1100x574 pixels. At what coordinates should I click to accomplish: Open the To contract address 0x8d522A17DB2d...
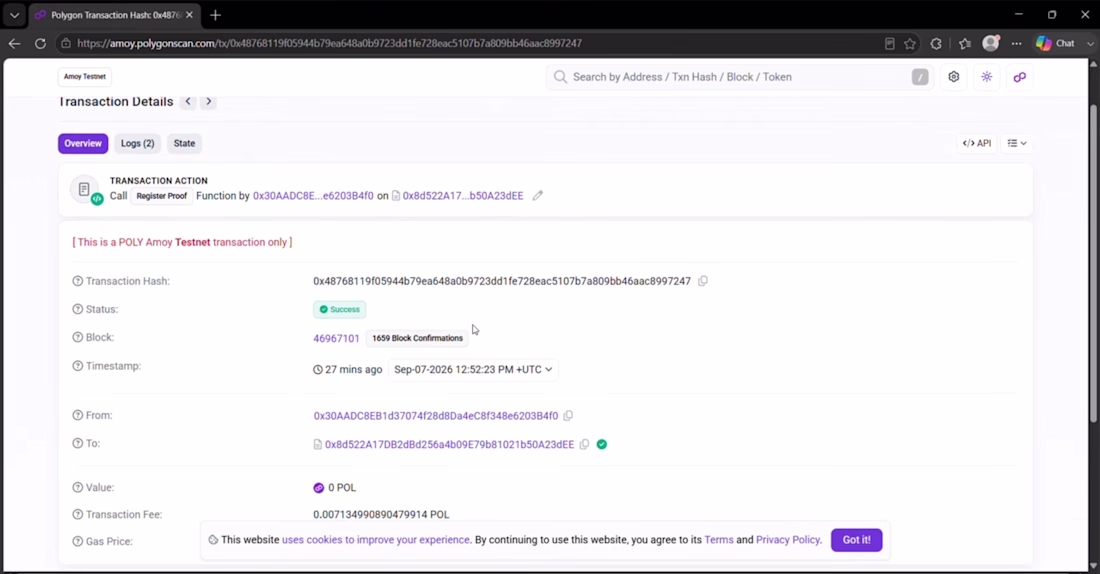[x=449, y=444]
